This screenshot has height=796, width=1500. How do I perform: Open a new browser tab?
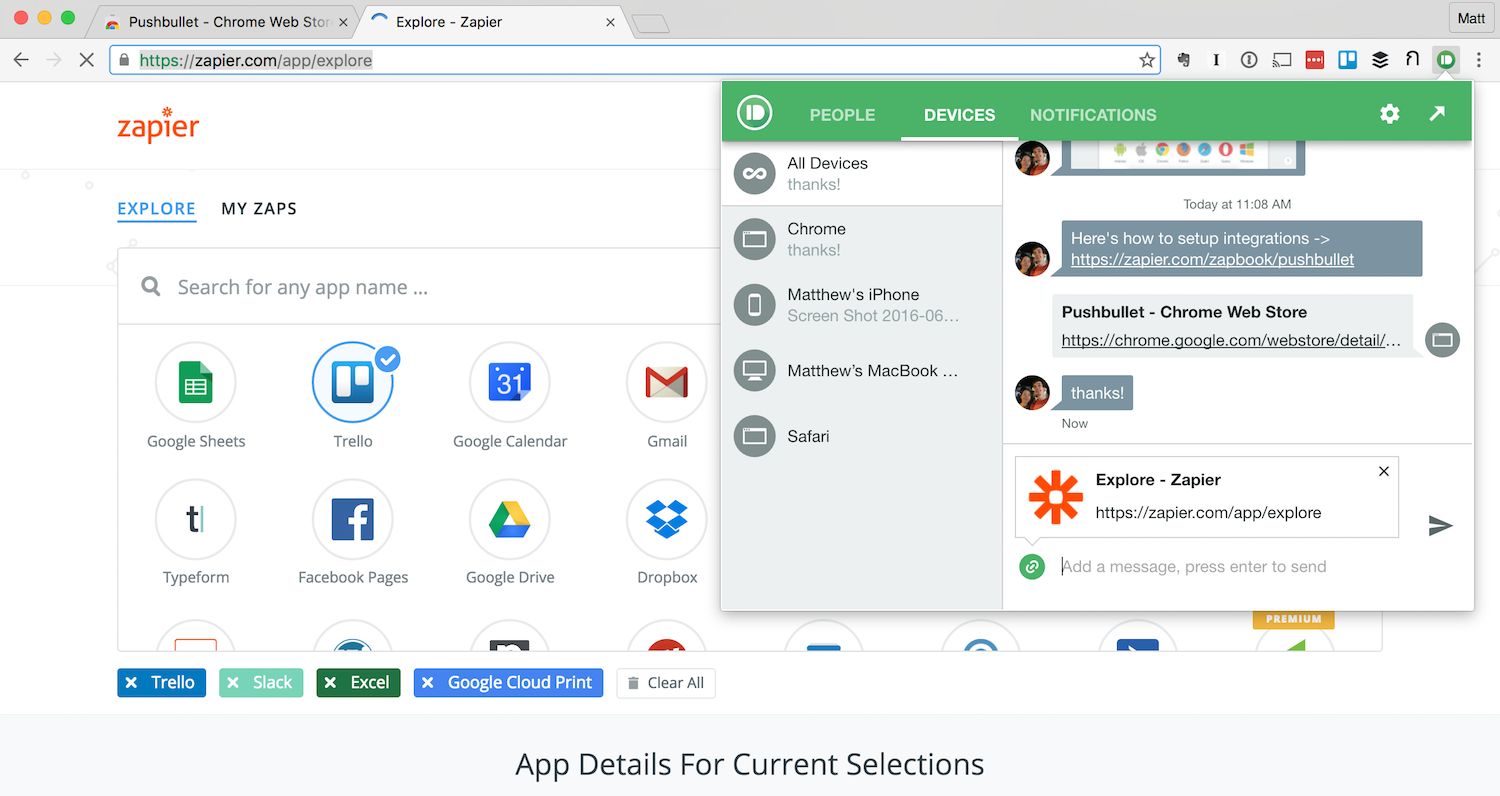tap(650, 23)
